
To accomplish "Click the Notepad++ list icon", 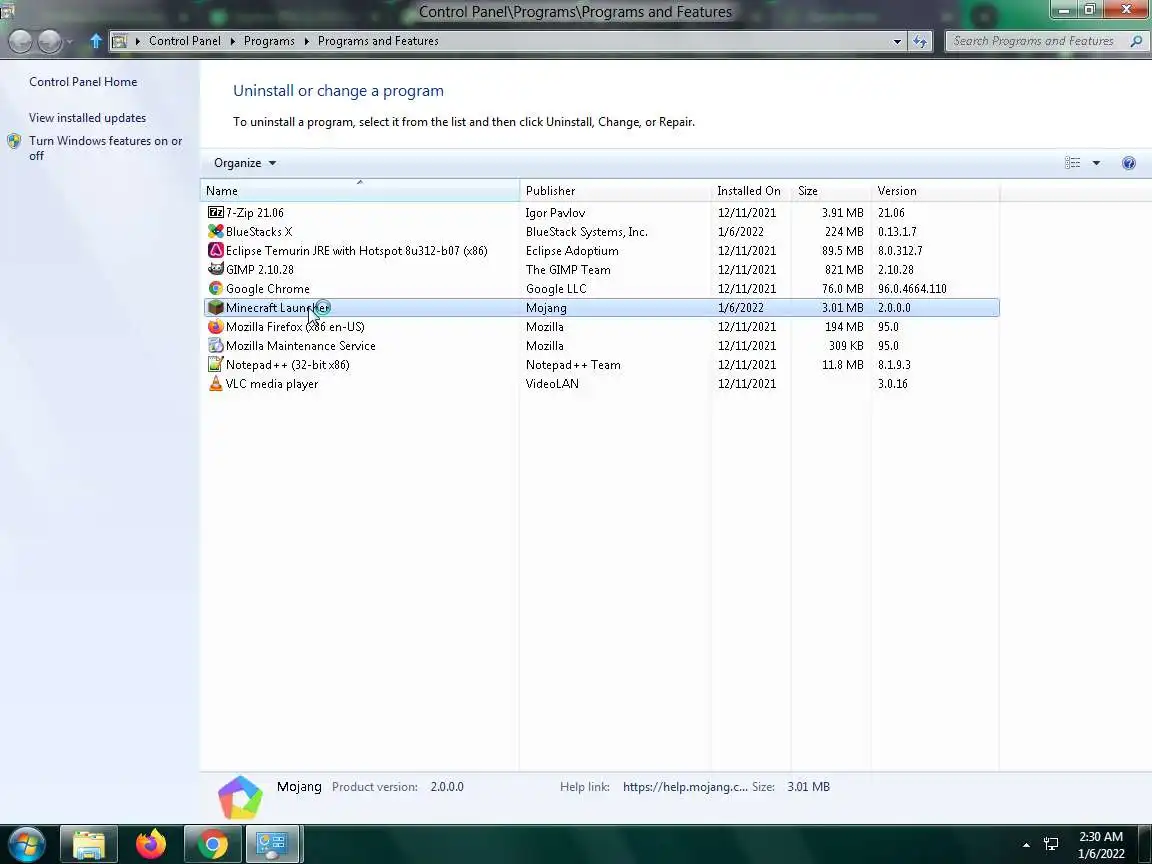I will (215, 364).
